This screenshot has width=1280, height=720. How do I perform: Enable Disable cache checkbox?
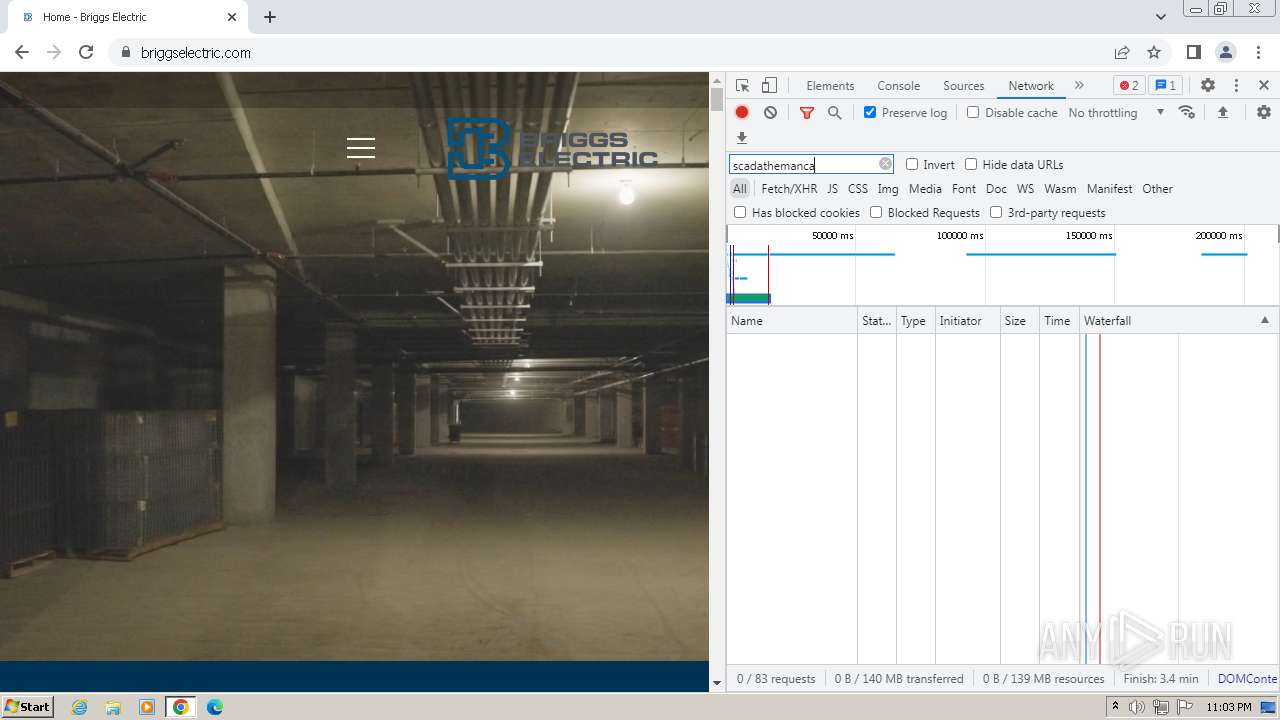point(973,112)
